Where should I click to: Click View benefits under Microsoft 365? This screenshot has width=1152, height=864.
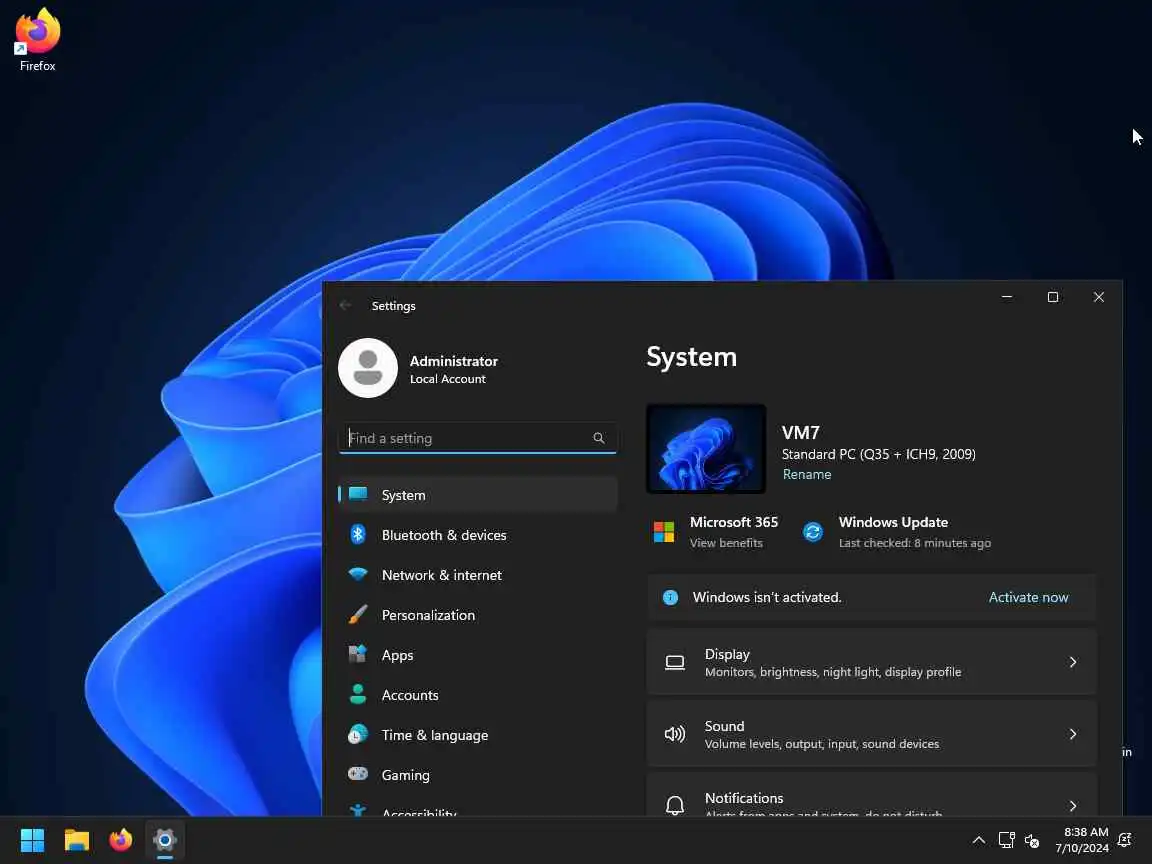tap(726, 543)
